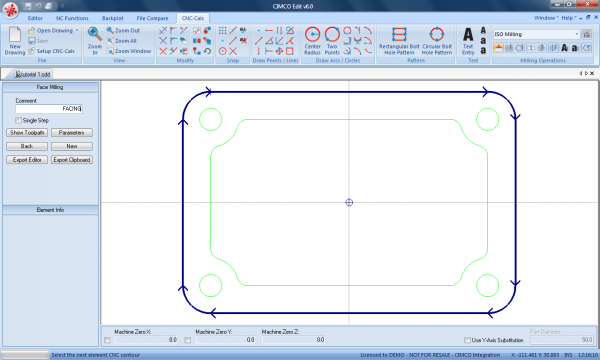Click the New Drawing icon

[15, 34]
